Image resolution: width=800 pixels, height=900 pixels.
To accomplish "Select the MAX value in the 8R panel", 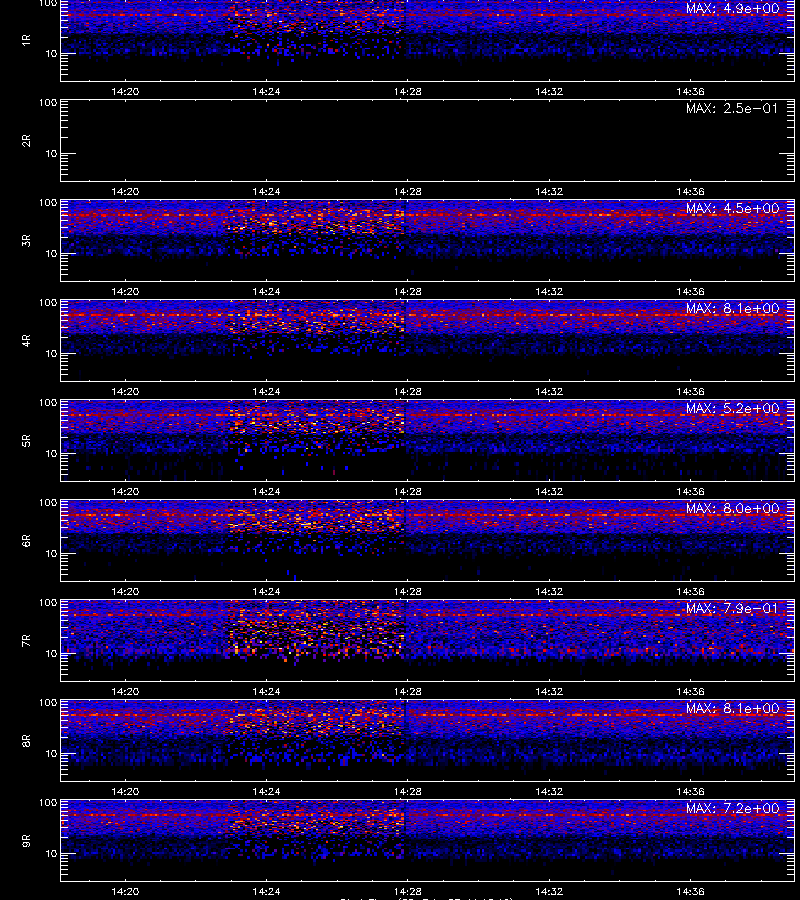I will click(x=732, y=708).
